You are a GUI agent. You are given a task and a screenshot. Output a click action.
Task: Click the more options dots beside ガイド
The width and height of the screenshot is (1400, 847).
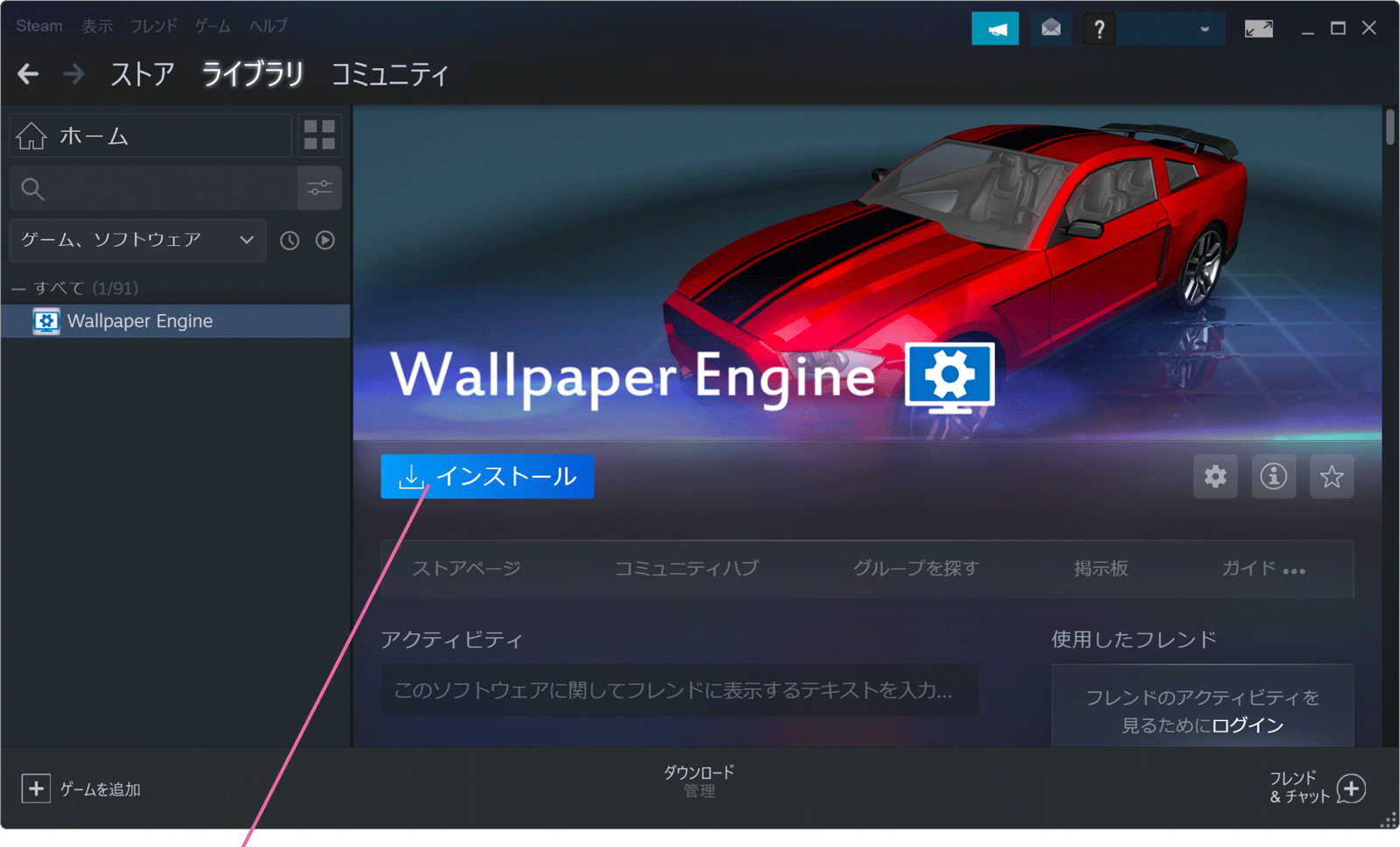1294,570
